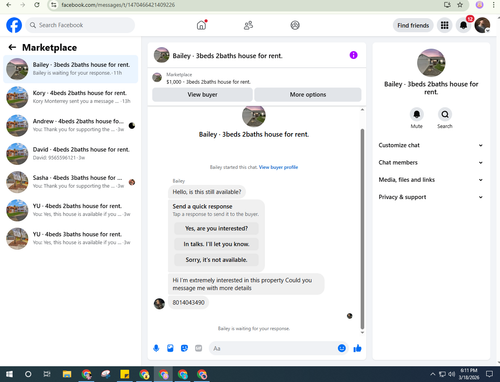
Task: Expand Customize chat section
Action: coord(431,145)
